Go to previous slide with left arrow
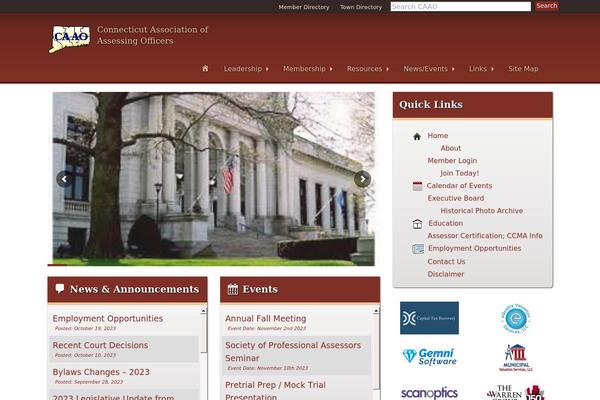Screen dimensions: 600x400 point(64,179)
